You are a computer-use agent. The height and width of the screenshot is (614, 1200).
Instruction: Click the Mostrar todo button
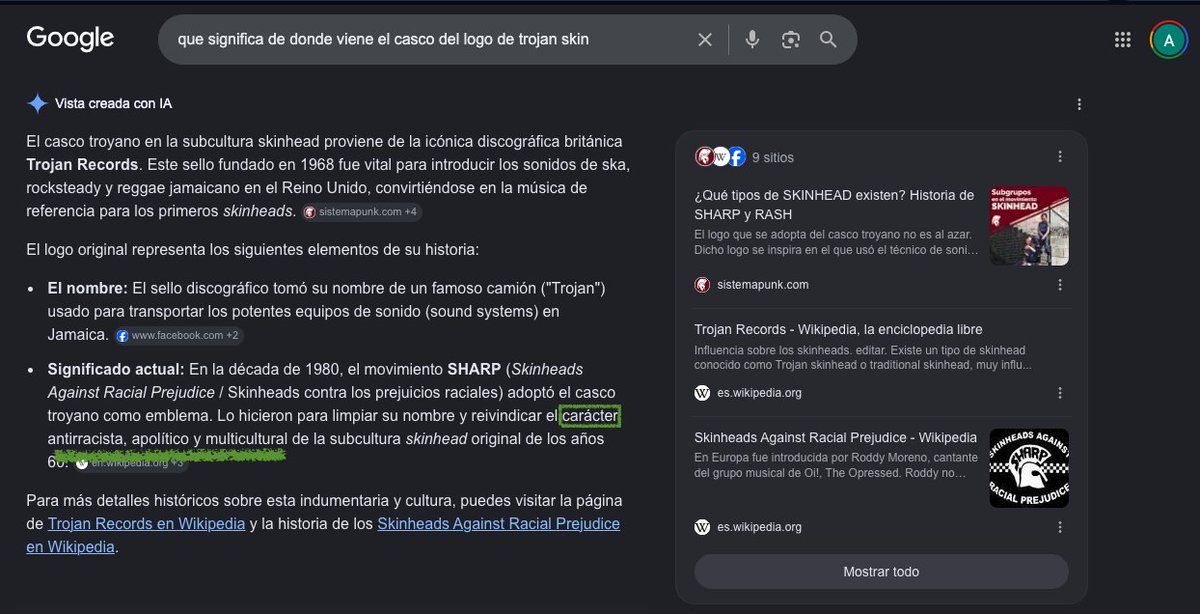point(881,572)
